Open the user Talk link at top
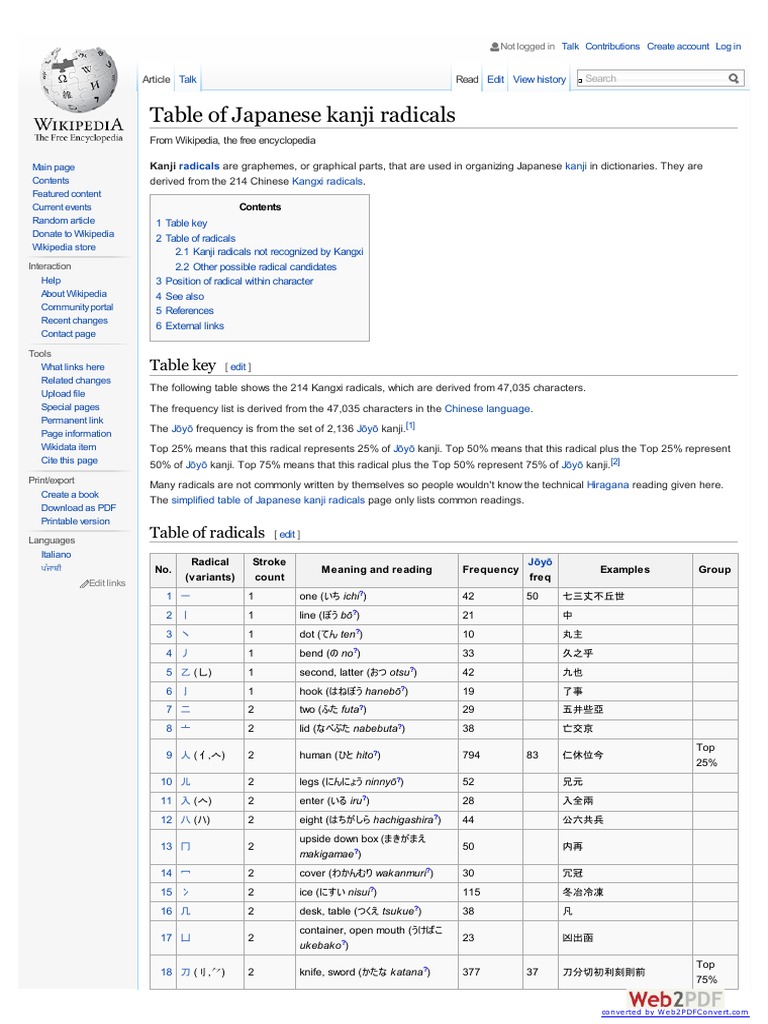Image resolution: width=768 pixels, height=1024 pixels. [570, 46]
